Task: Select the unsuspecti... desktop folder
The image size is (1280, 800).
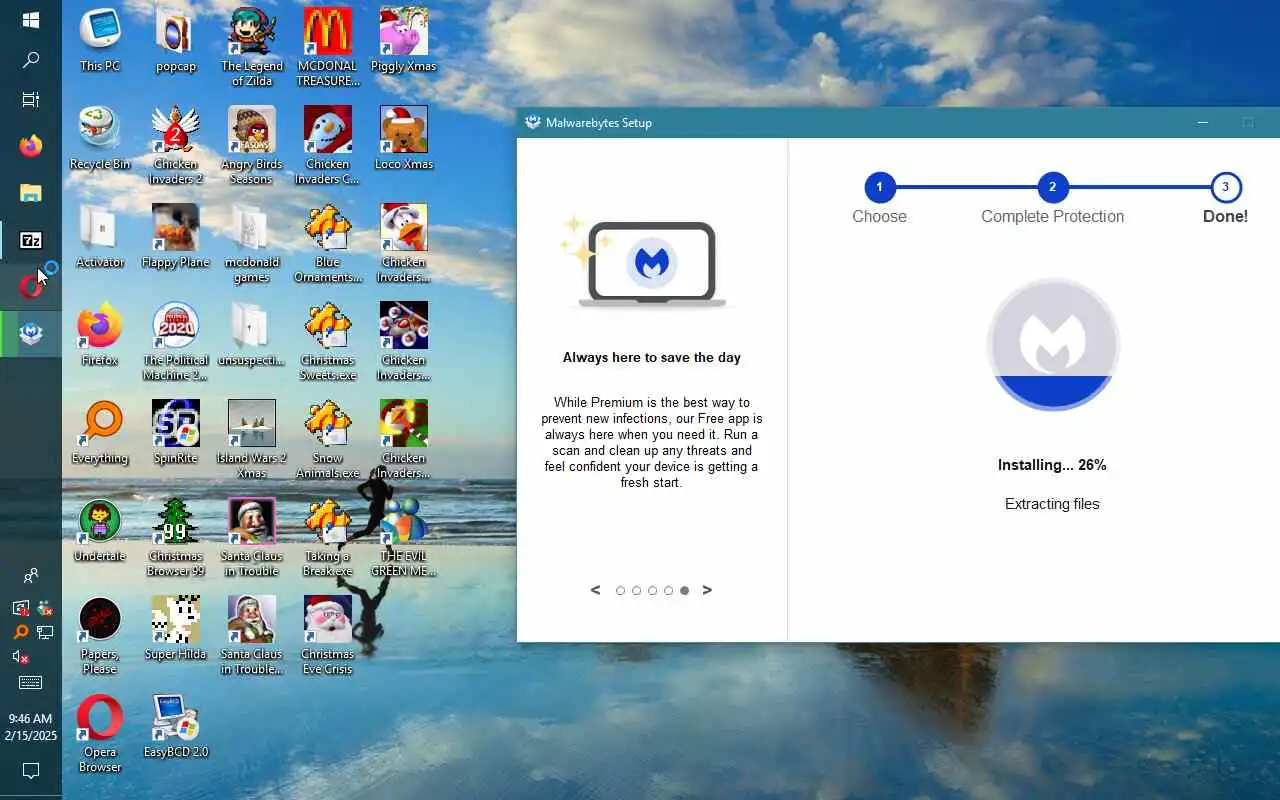Action: [x=252, y=335]
